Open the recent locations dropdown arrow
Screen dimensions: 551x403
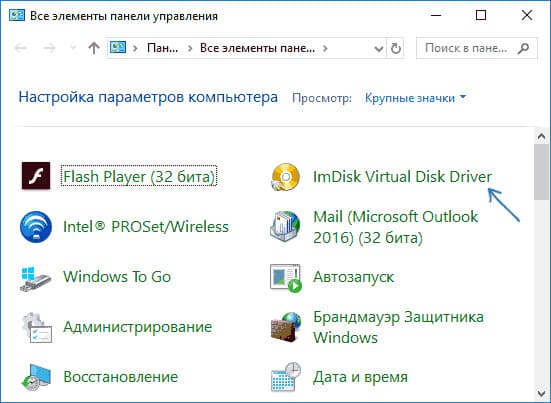point(73,47)
